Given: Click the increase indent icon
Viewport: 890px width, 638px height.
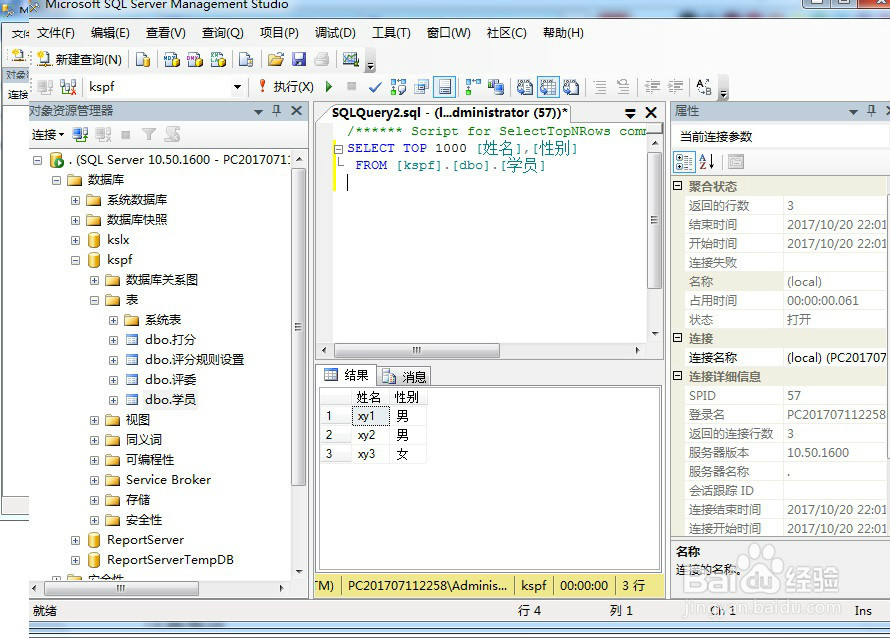Looking at the screenshot, I should 675,87.
